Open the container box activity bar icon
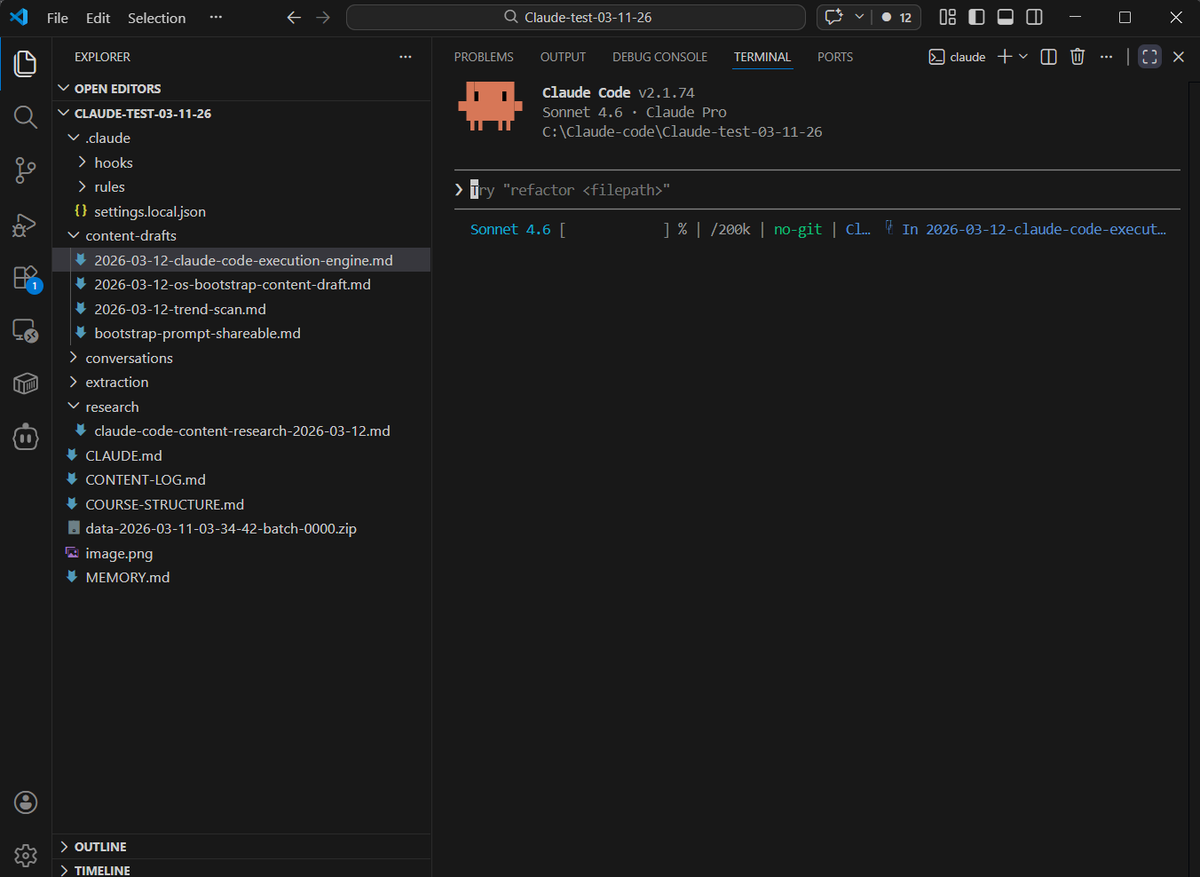The image size is (1200, 877). [26, 384]
